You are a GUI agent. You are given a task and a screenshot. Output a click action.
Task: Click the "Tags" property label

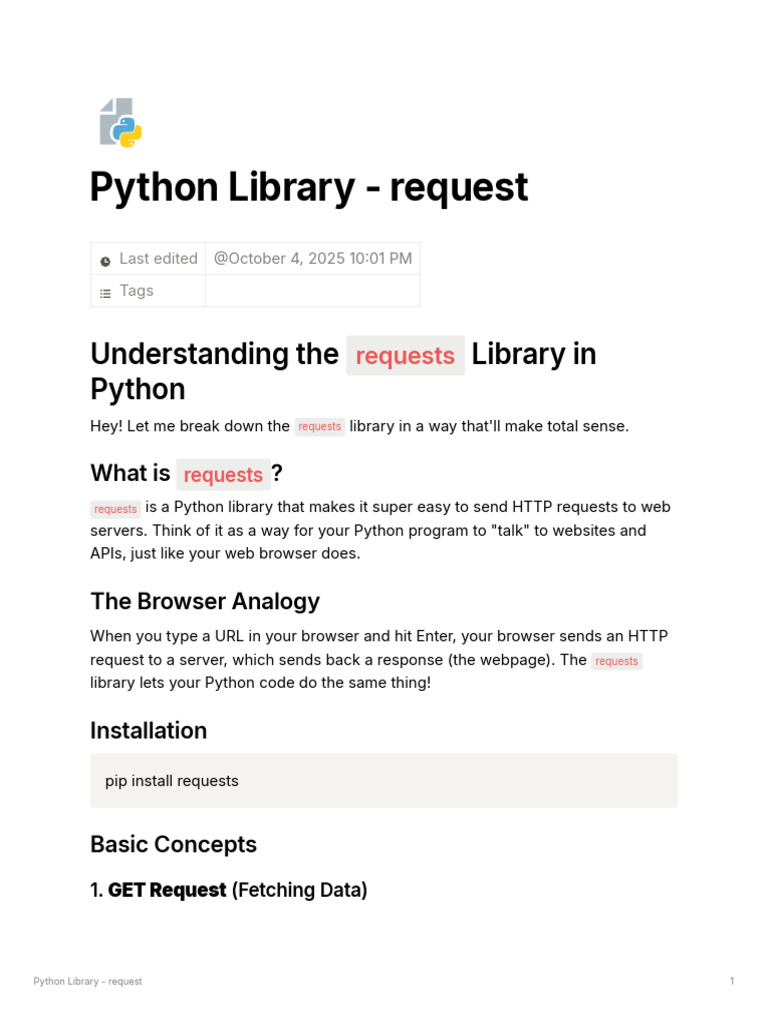pyautogui.click(x=136, y=291)
